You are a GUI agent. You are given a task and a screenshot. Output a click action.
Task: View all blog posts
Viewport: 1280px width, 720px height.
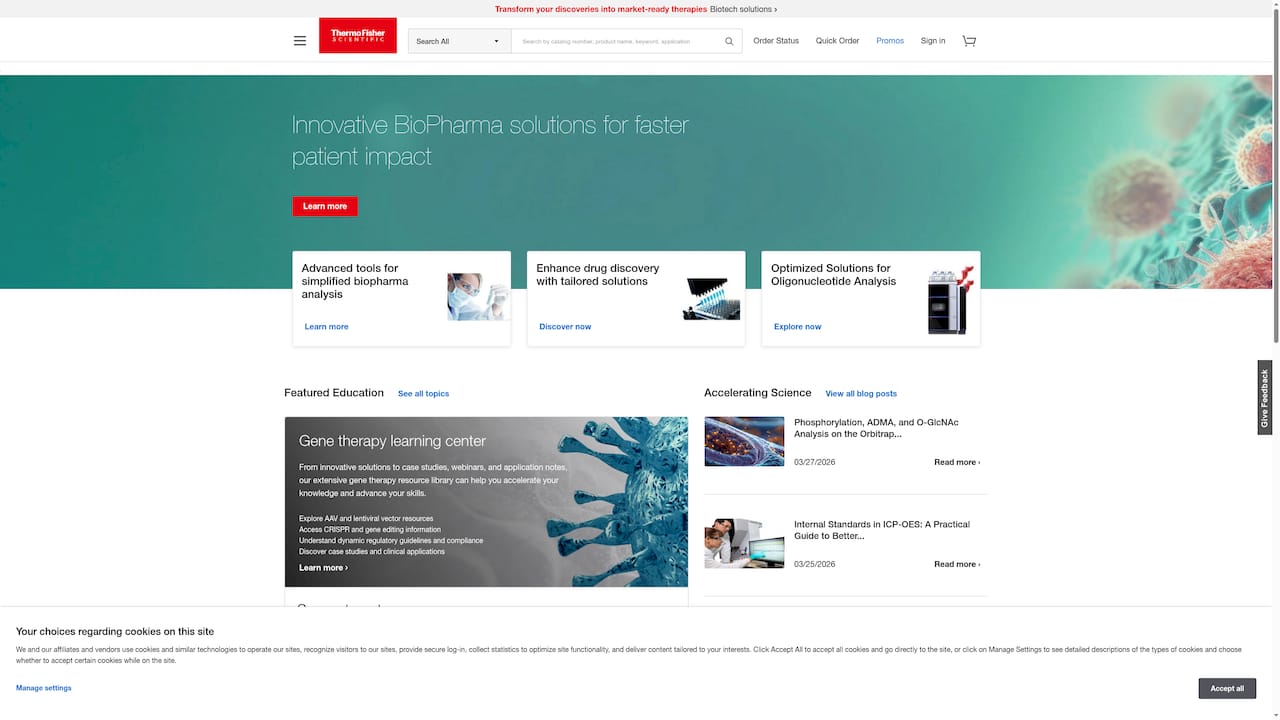click(x=861, y=393)
